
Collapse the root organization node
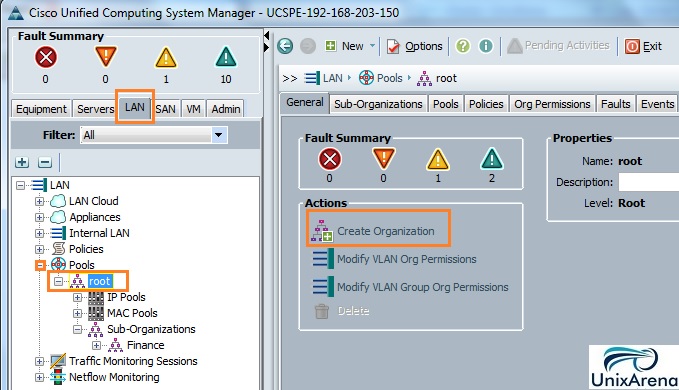58,281
